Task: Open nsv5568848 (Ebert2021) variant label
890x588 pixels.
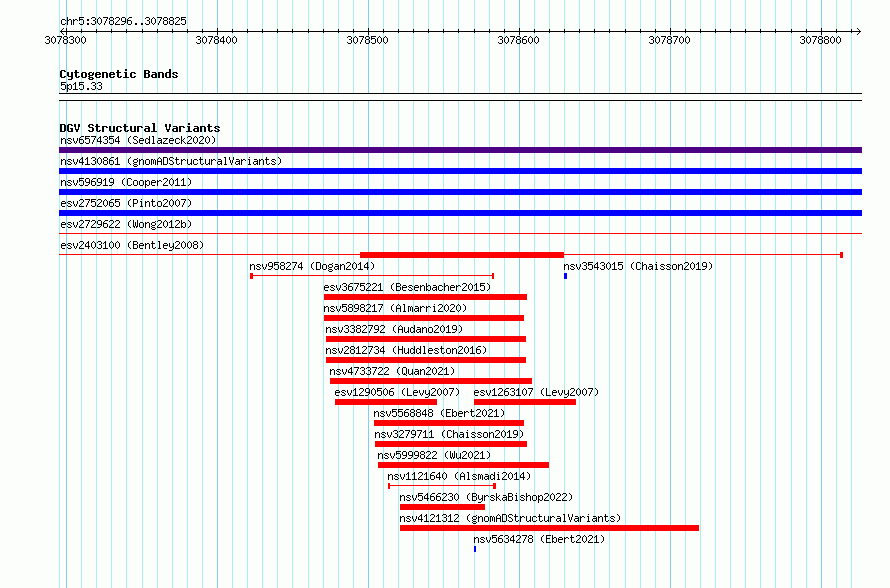Action: (439, 413)
